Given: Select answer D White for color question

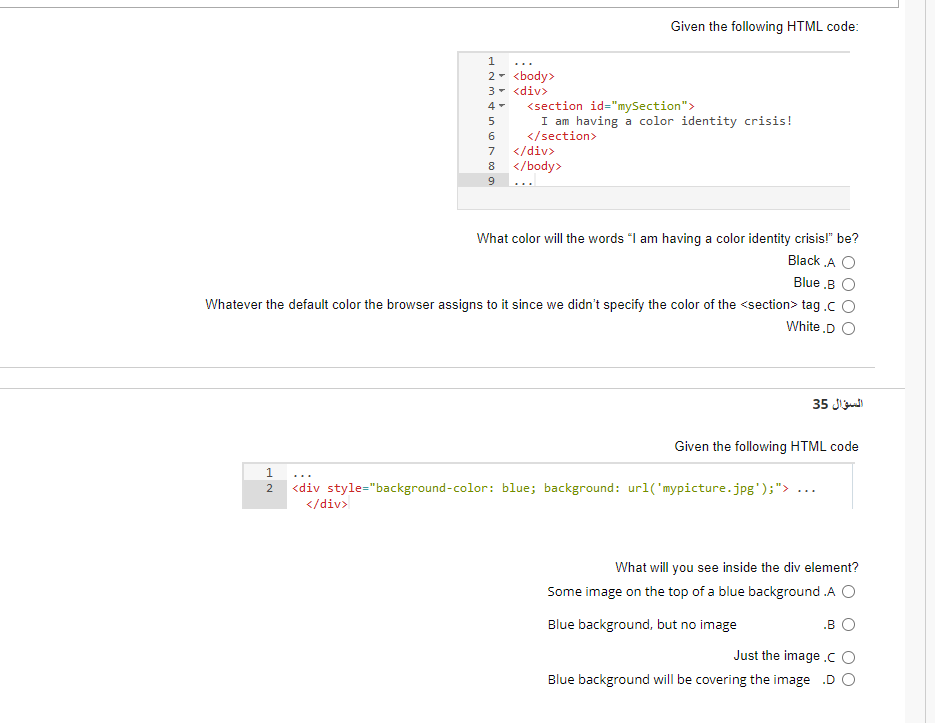Looking at the screenshot, I should 849,329.
